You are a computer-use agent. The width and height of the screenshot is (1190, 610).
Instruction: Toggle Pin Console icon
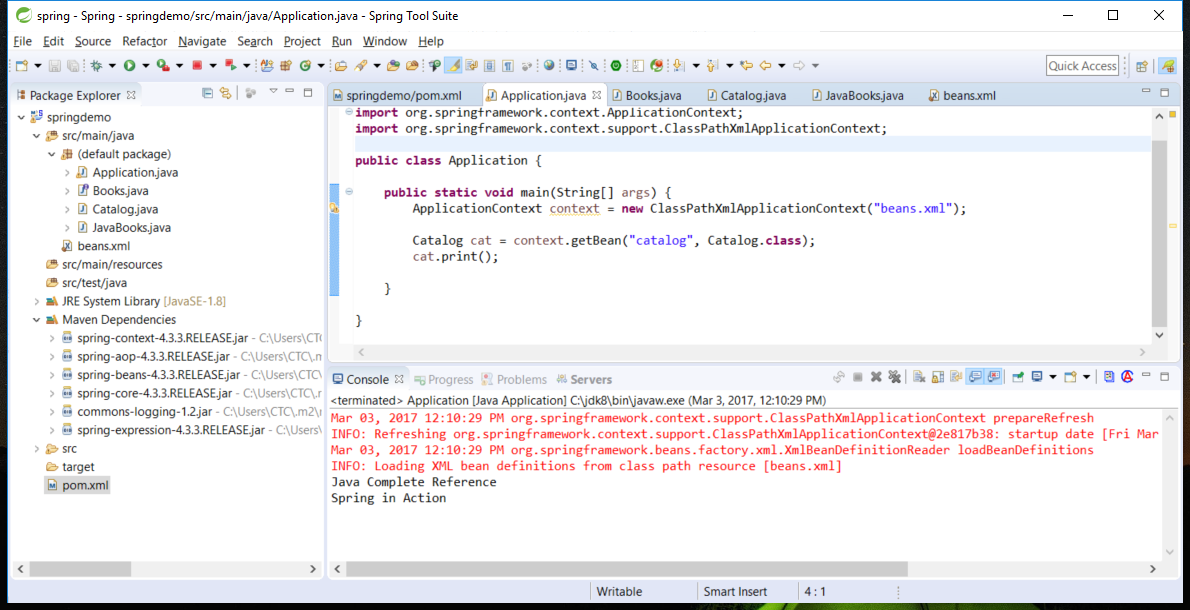(1018, 377)
